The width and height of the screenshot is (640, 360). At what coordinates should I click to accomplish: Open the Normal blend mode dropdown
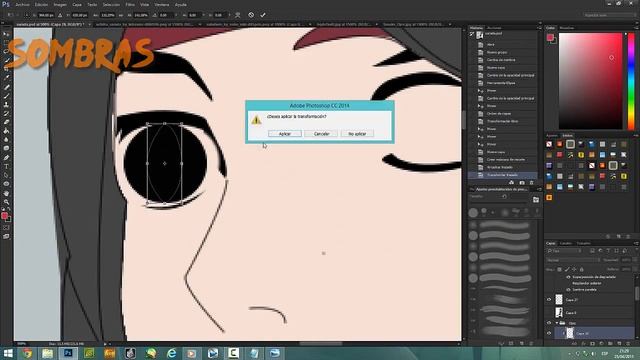(573, 260)
